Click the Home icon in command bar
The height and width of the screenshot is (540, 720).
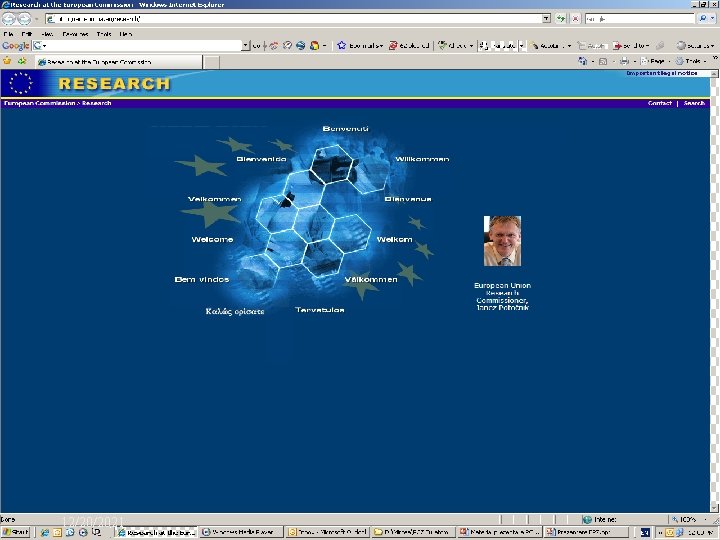583,61
